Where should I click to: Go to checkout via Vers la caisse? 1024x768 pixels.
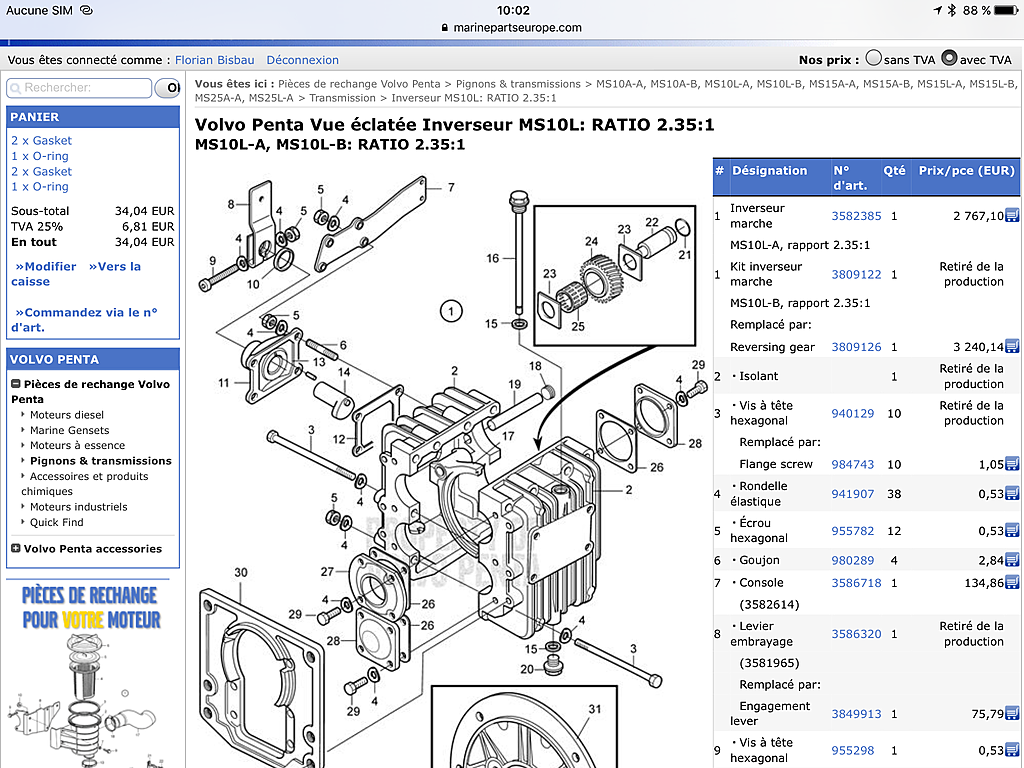click(x=76, y=274)
